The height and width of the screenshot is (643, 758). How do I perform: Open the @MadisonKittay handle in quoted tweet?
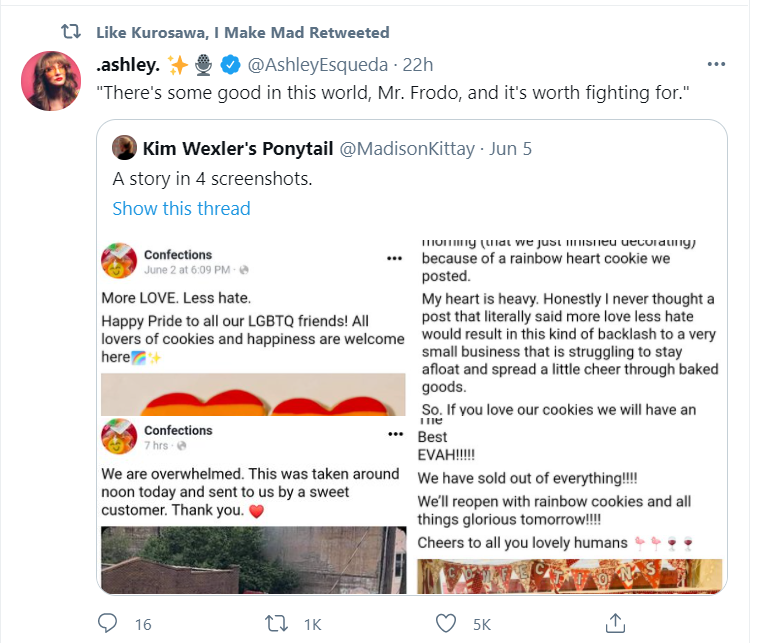tap(407, 149)
